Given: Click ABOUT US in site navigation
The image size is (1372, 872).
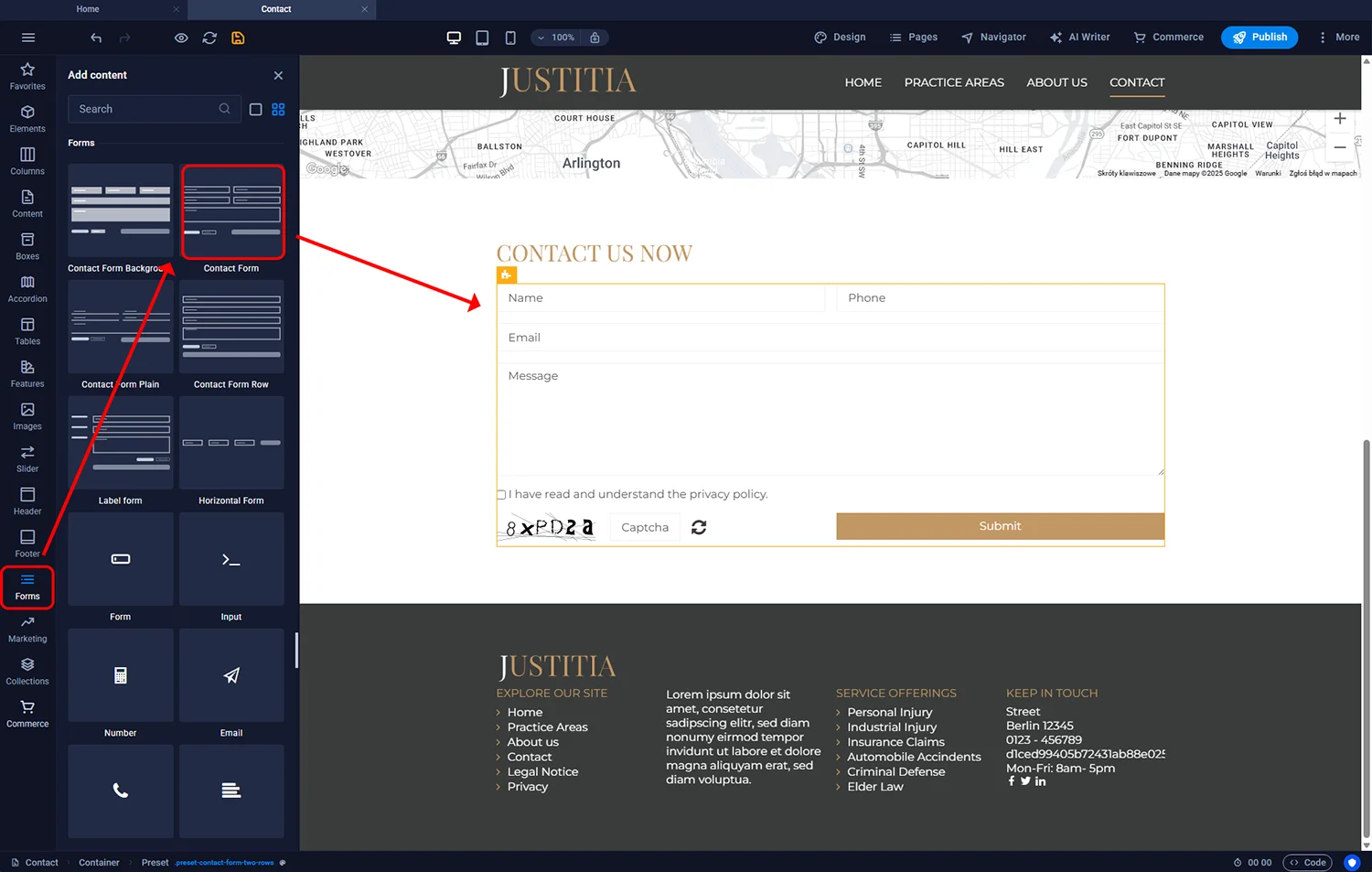Looking at the screenshot, I should [1056, 82].
